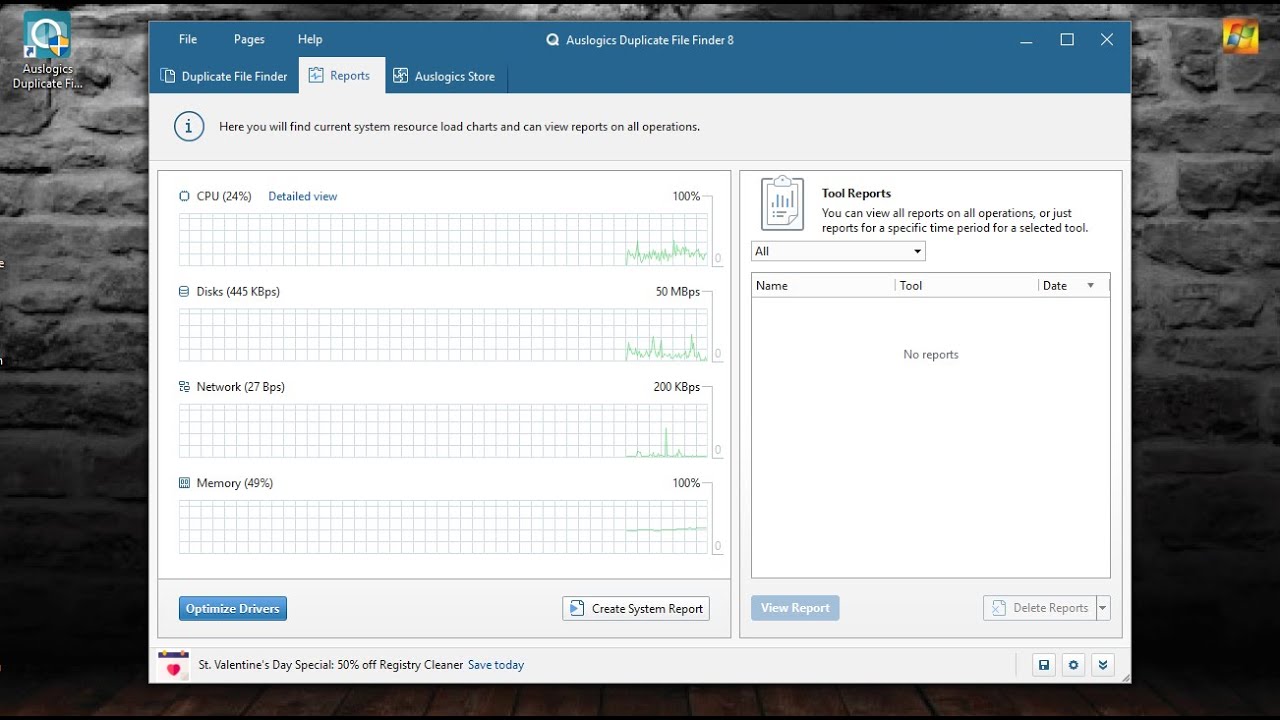
Task: Click the CPU usage graph
Action: coord(443,239)
